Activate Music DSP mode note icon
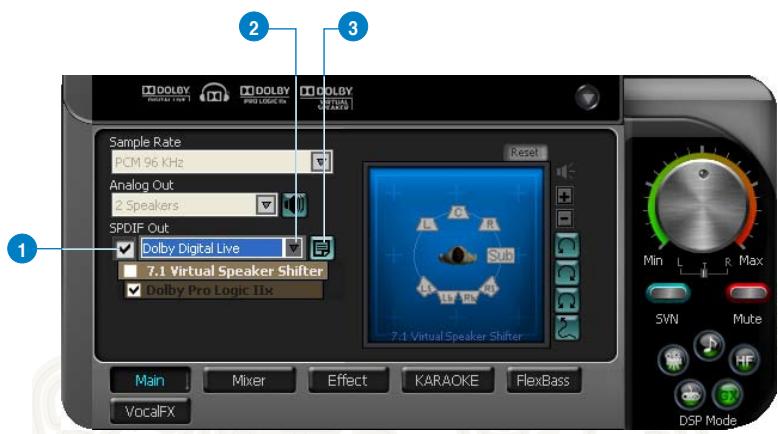The image size is (778, 434). click(x=709, y=345)
